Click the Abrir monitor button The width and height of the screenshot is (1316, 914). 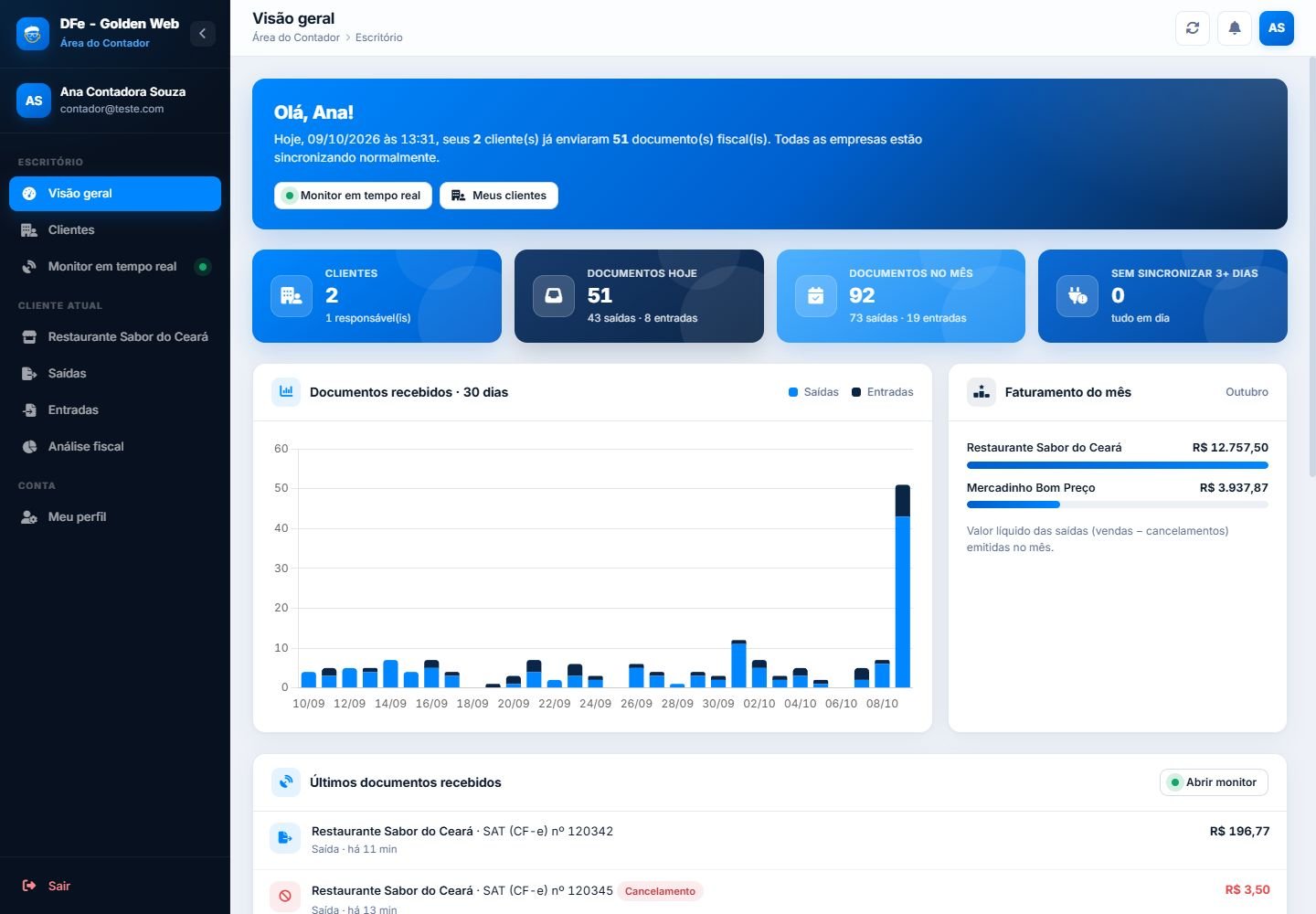(1214, 782)
